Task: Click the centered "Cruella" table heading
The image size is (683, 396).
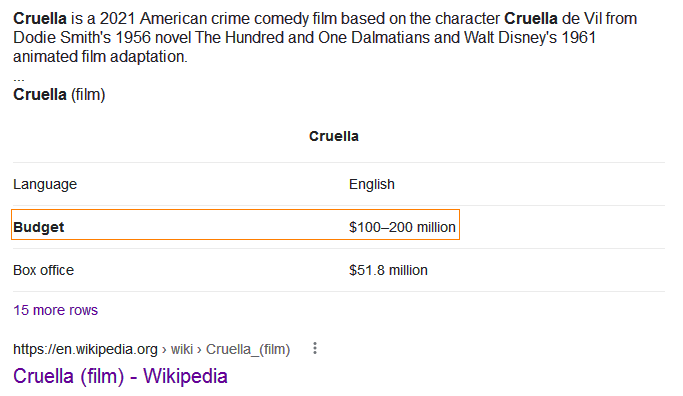Action: (334, 136)
